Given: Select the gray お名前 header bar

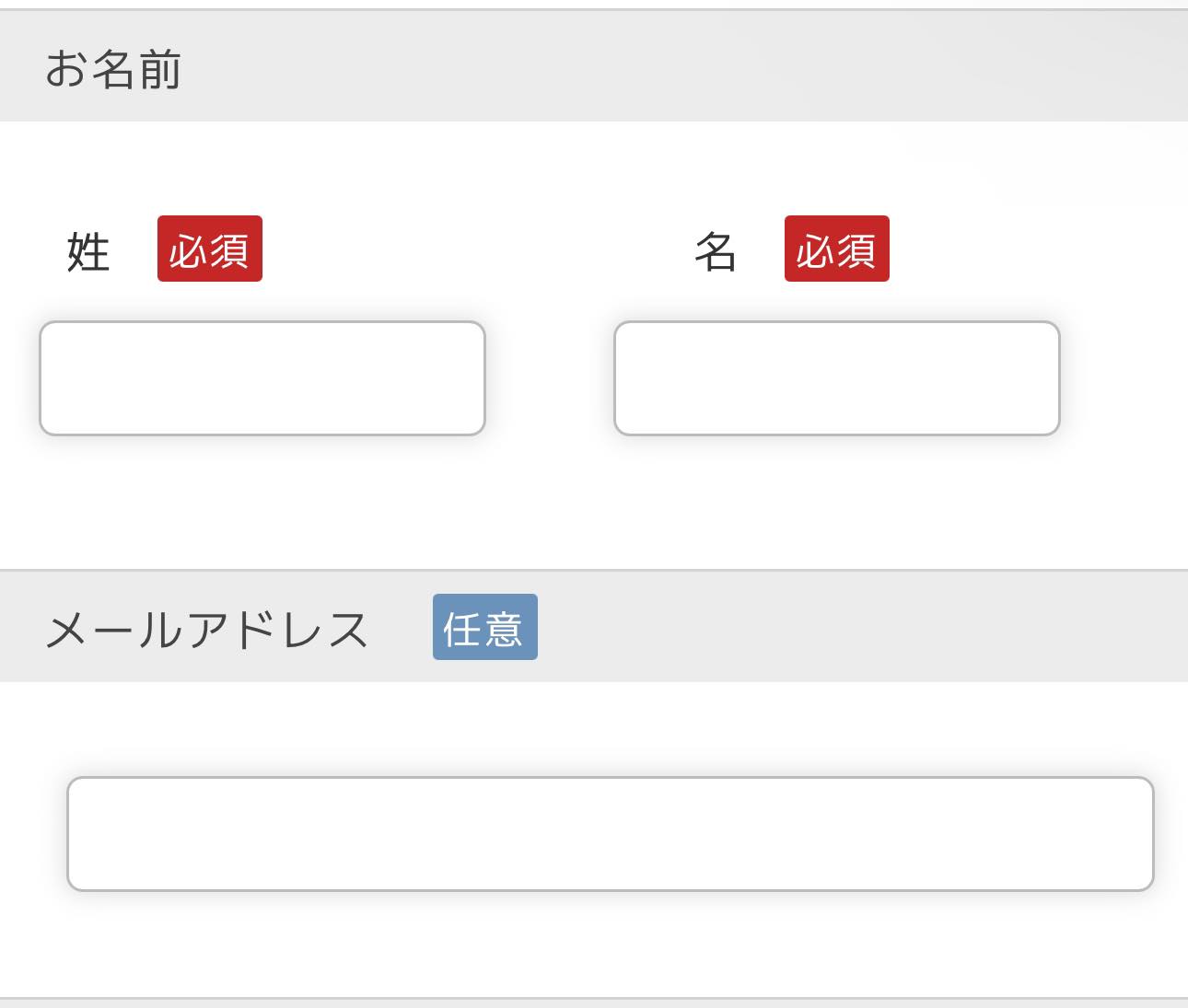Looking at the screenshot, I should tap(594, 66).
